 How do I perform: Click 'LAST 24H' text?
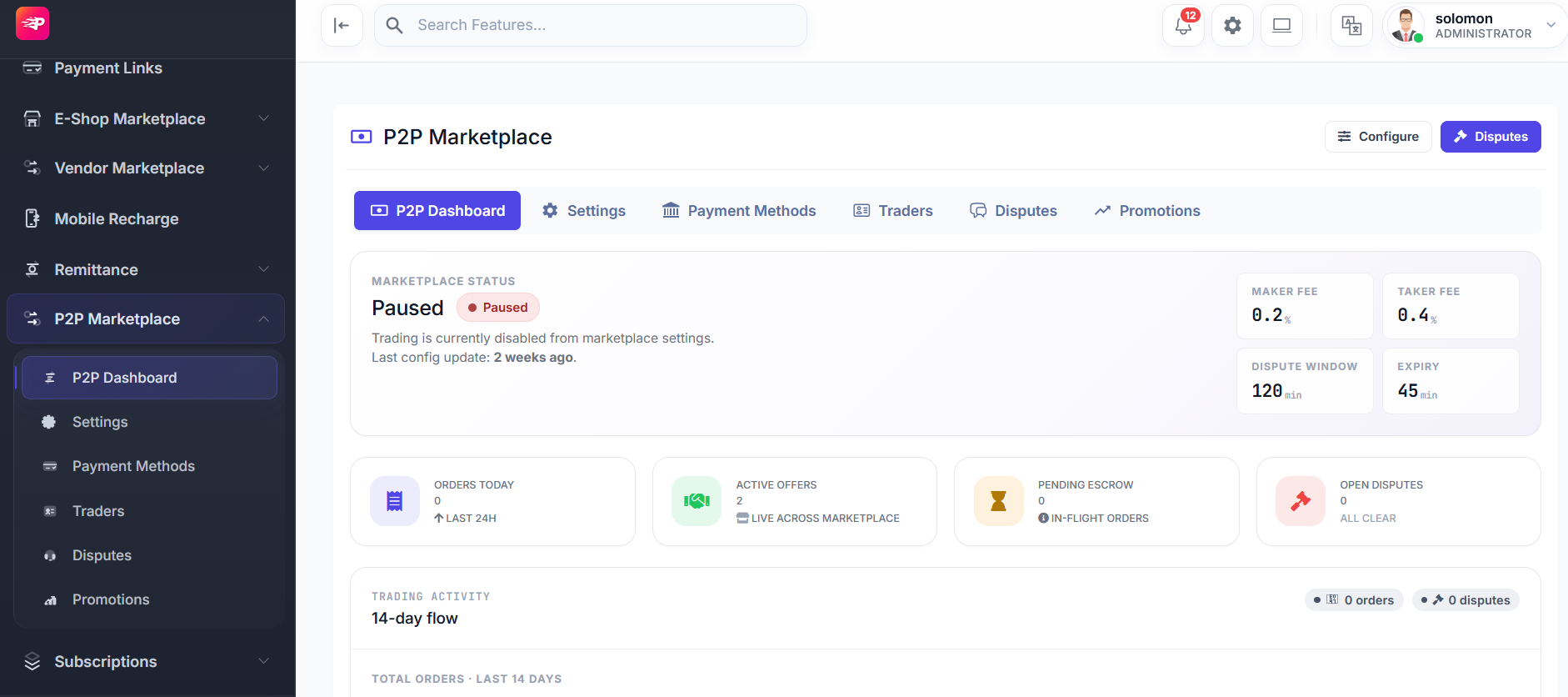point(471,519)
